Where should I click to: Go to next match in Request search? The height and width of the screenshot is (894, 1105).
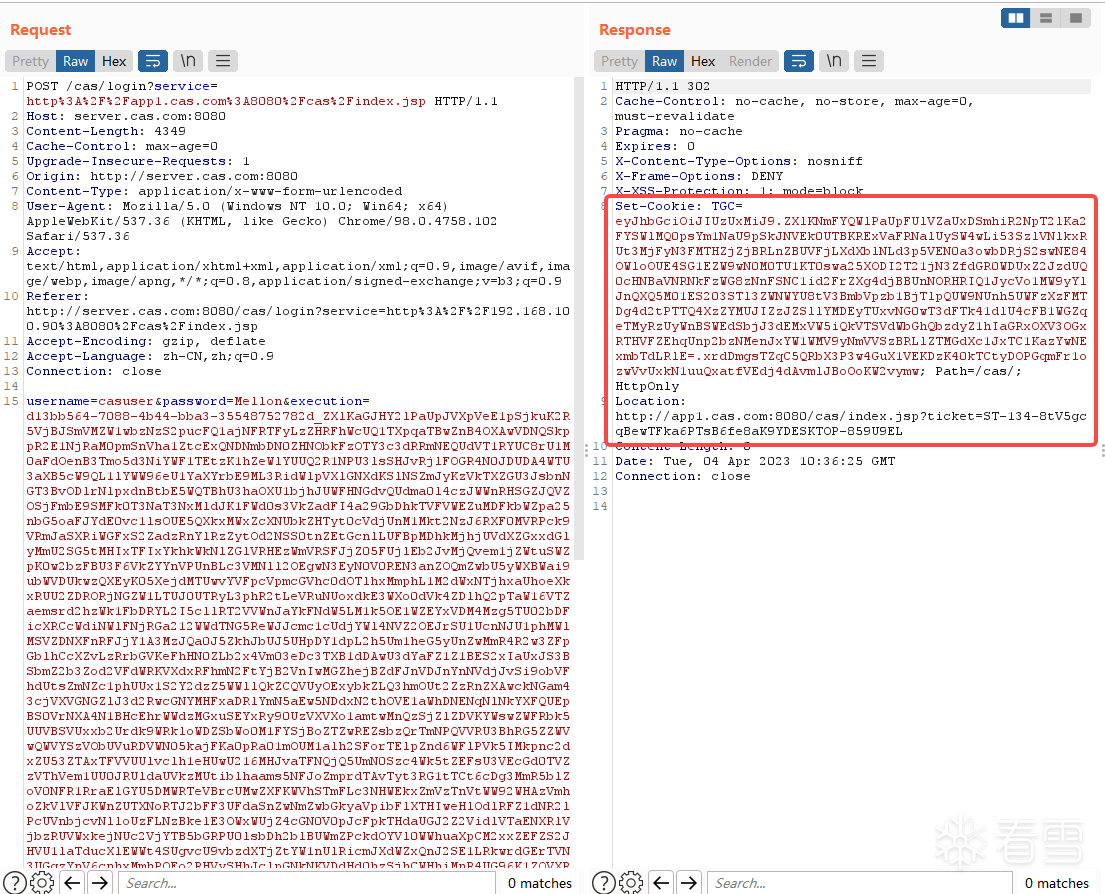pyautogui.click(x=100, y=883)
